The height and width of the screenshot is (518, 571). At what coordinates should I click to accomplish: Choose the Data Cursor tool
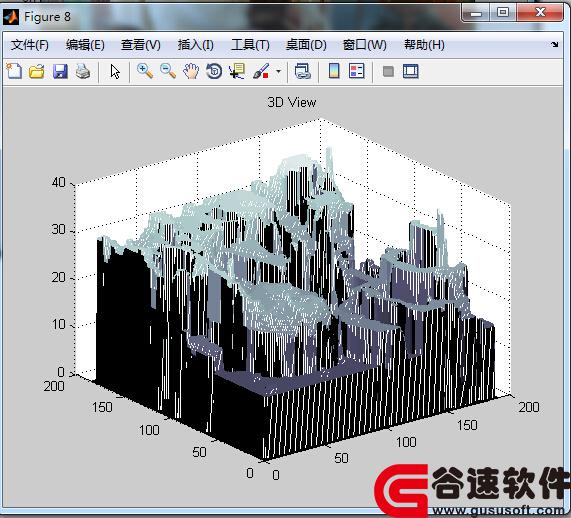click(237, 71)
